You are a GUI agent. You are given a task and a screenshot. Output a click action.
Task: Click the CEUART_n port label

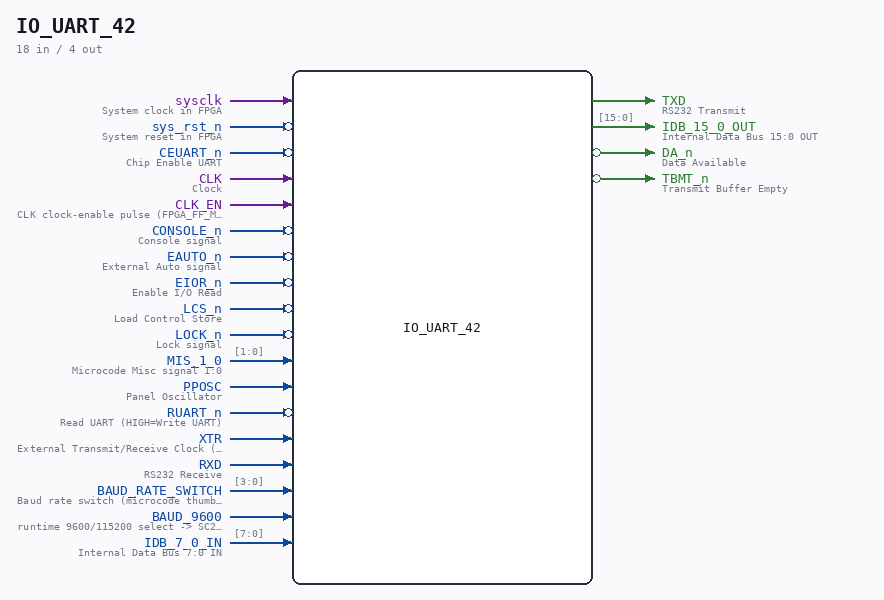pos(190,152)
